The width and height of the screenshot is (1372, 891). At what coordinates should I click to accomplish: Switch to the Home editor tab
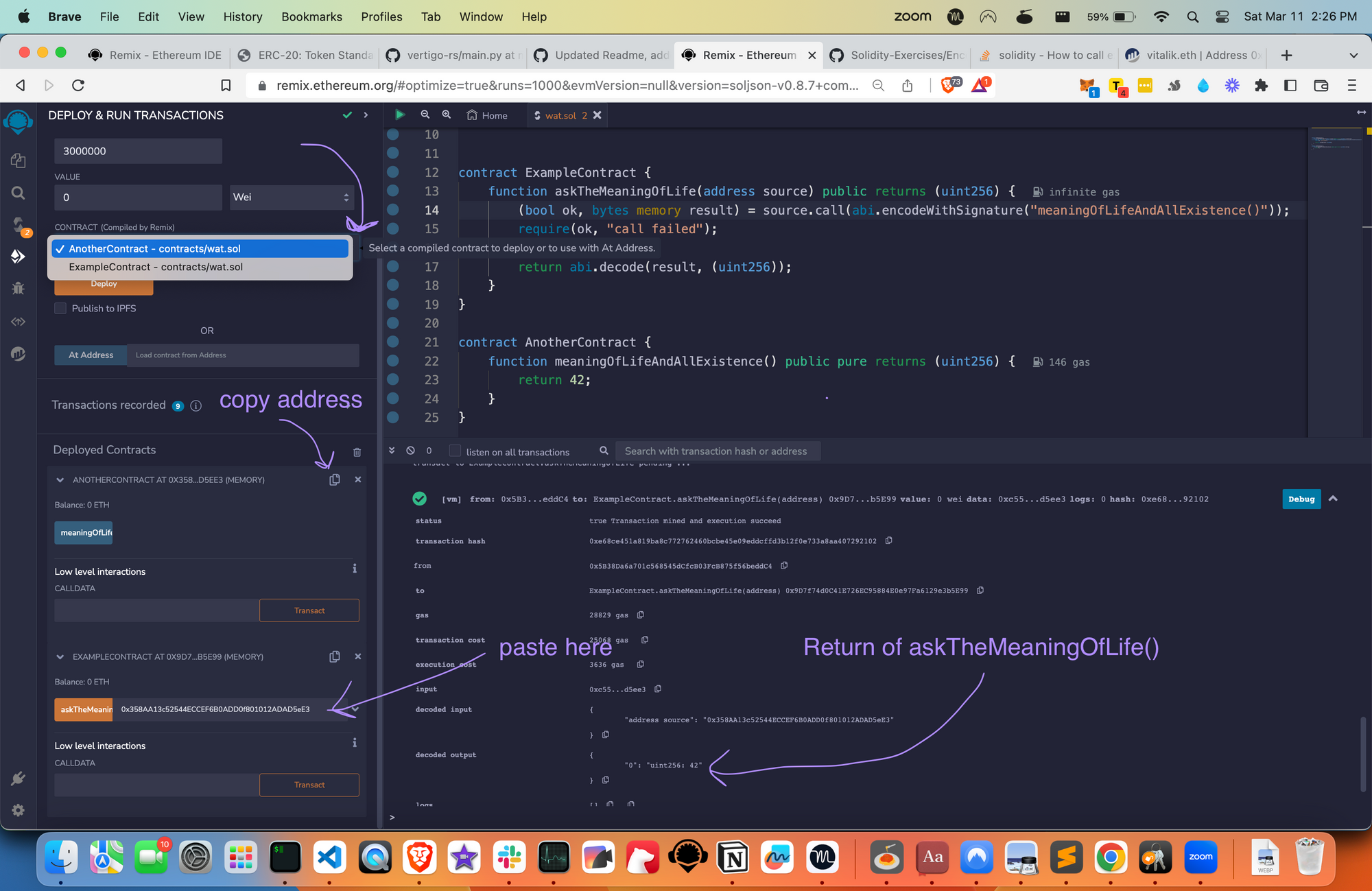tap(487, 115)
